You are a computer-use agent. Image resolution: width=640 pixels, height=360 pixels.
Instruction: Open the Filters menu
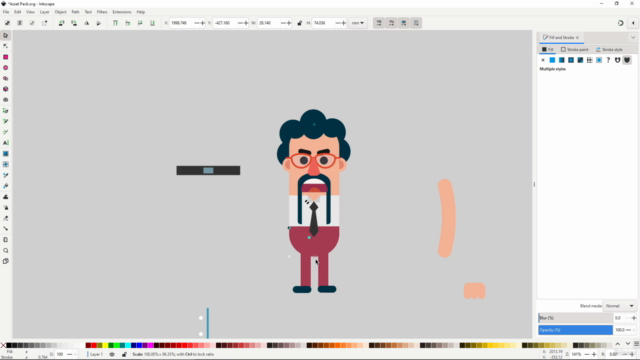tap(102, 12)
